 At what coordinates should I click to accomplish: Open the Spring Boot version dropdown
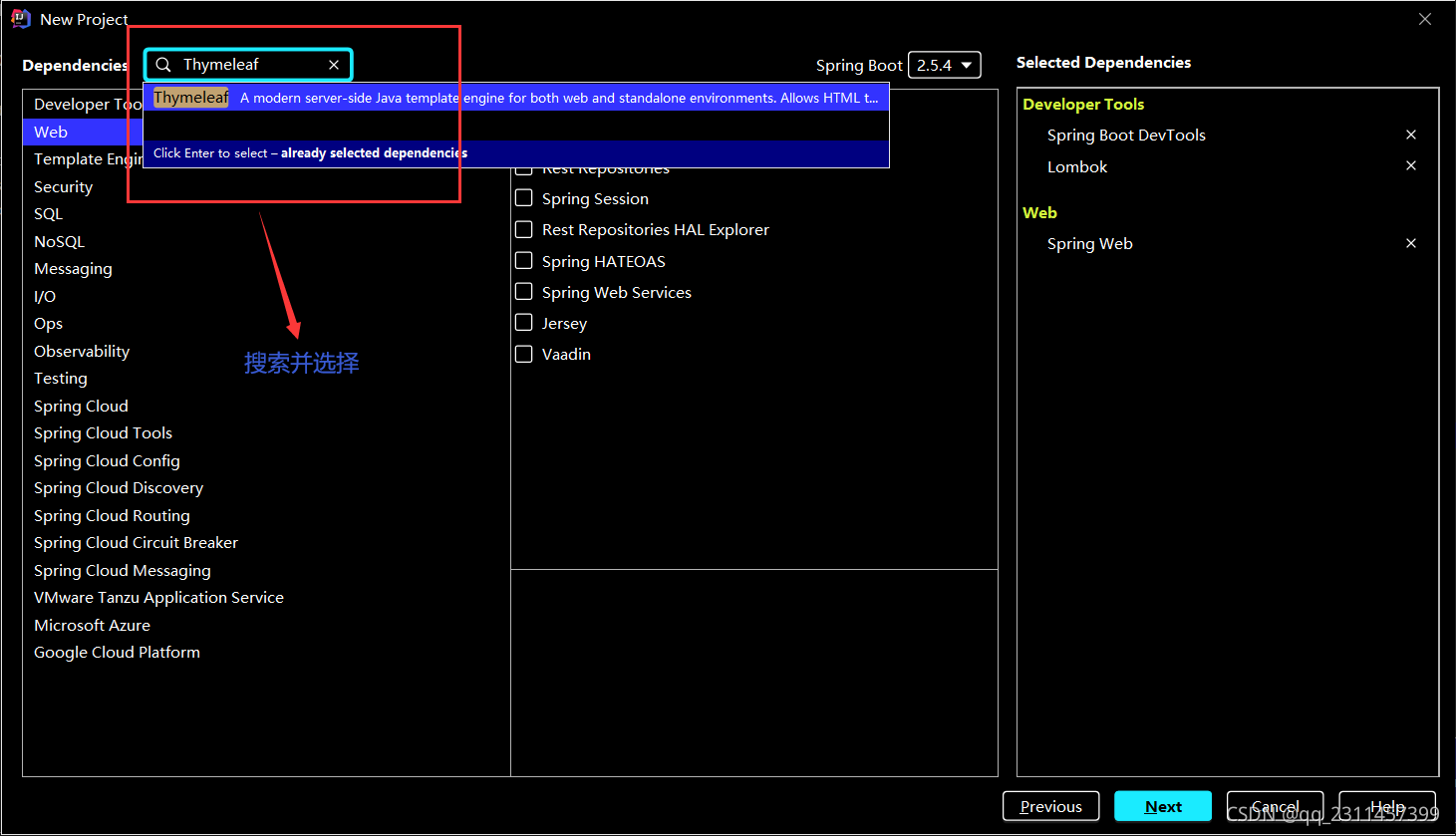click(945, 65)
